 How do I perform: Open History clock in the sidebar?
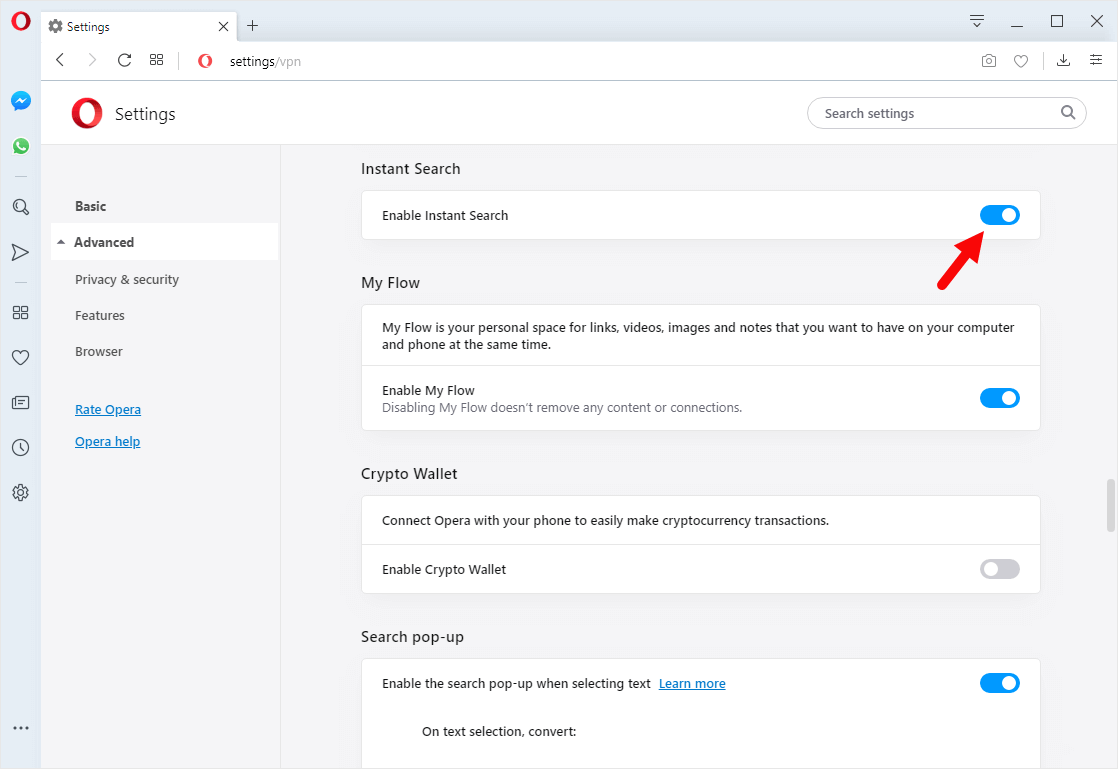(x=21, y=448)
